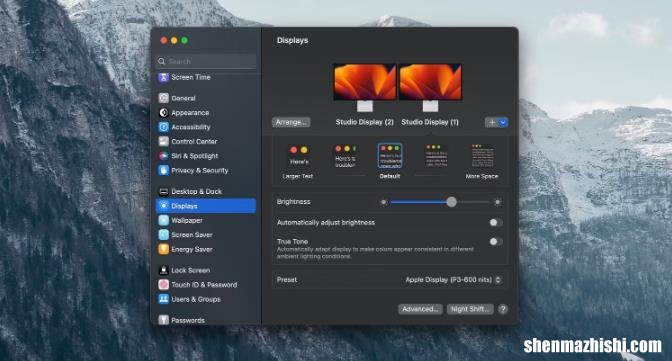672x361 pixels.
Task: Click the Night Shift... button
Action: pyautogui.click(x=470, y=309)
